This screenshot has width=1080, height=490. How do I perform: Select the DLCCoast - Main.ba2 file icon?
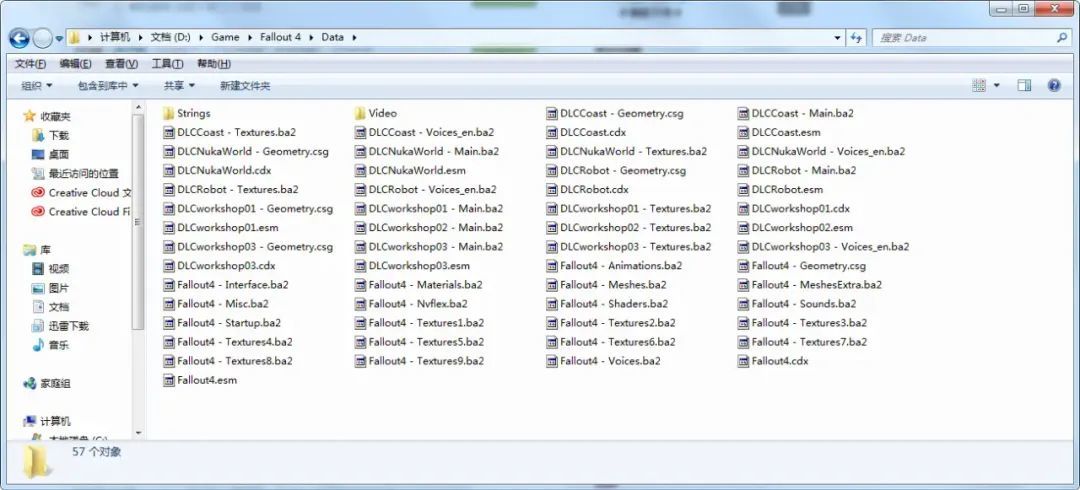click(743, 113)
